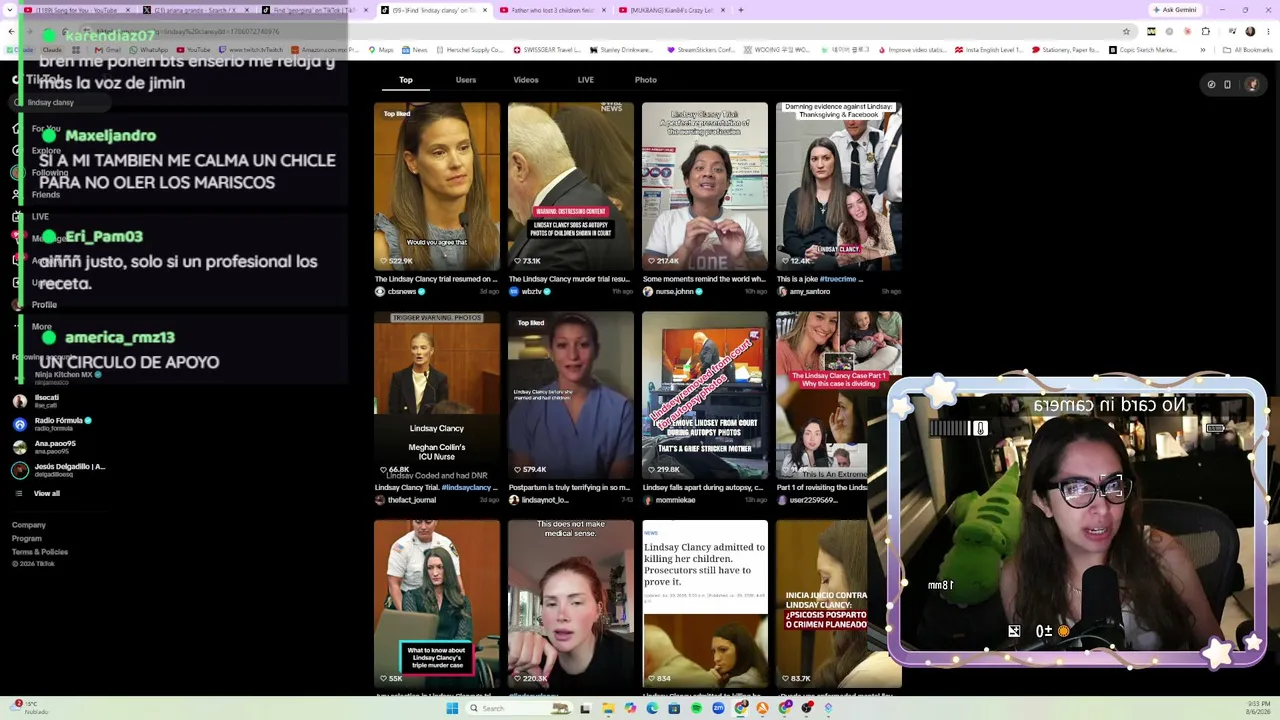Open Ninja Kitchen MX following account
The width and height of the screenshot is (1280, 720).
tap(60, 377)
